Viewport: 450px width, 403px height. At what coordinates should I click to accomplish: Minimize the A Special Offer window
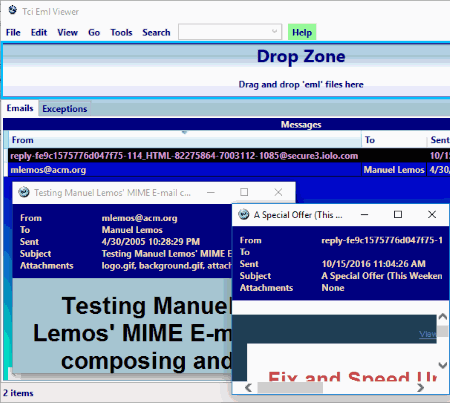coord(365,214)
